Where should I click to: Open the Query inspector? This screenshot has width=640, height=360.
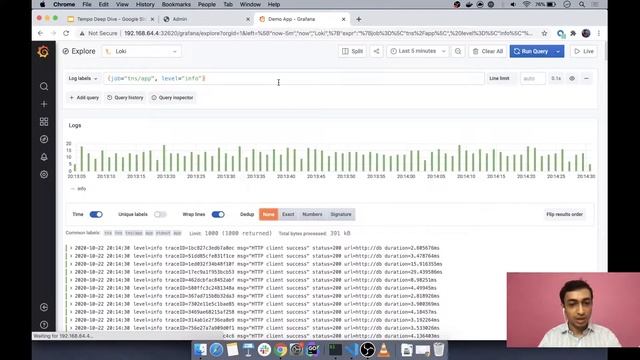click(172, 98)
